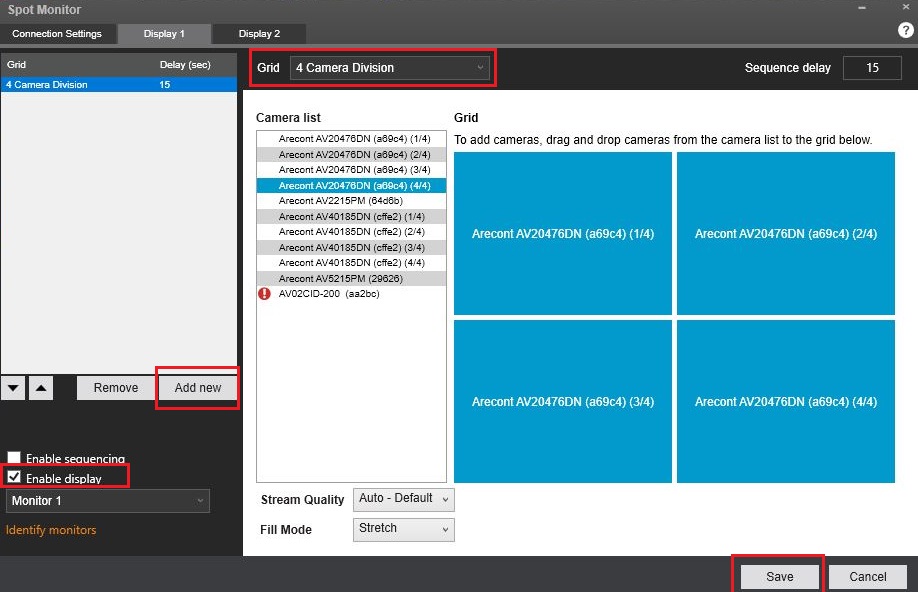The image size is (918, 592).
Task: Click the grid tile showing camera (4/4)
Action: tap(786, 402)
